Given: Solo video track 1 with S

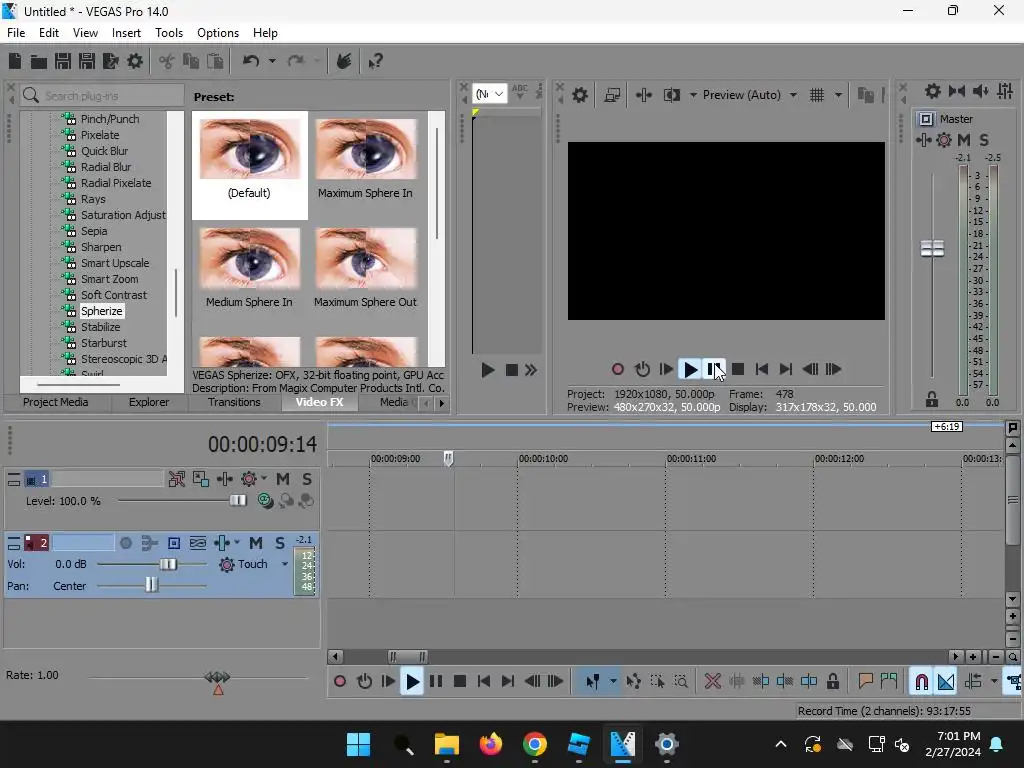Looking at the screenshot, I should 306,479.
